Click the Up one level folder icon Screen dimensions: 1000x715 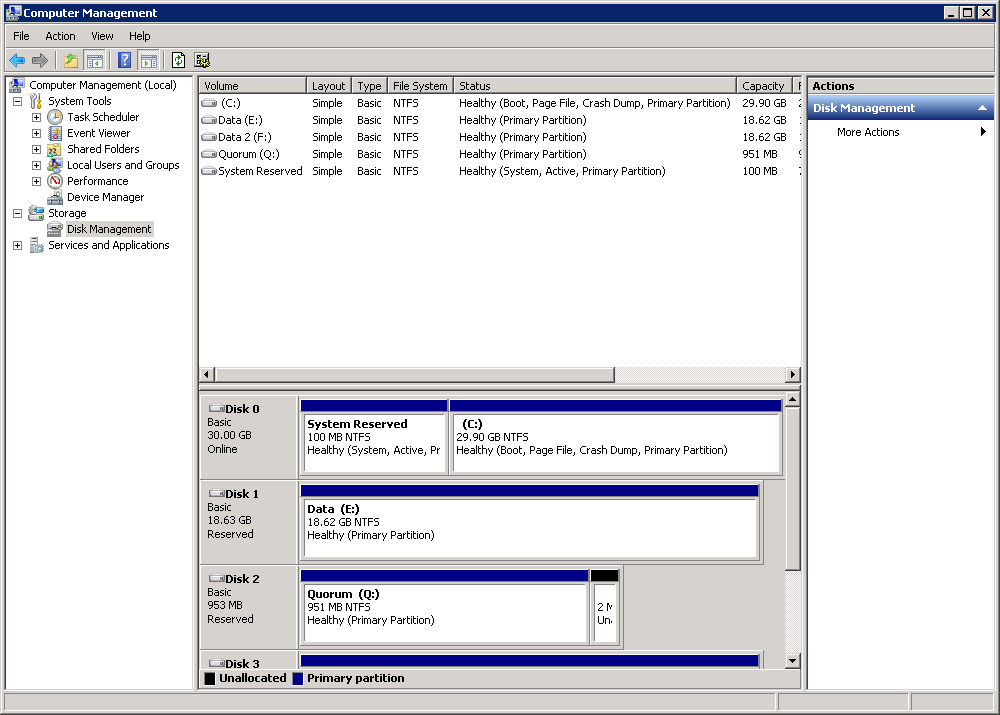tap(70, 60)
